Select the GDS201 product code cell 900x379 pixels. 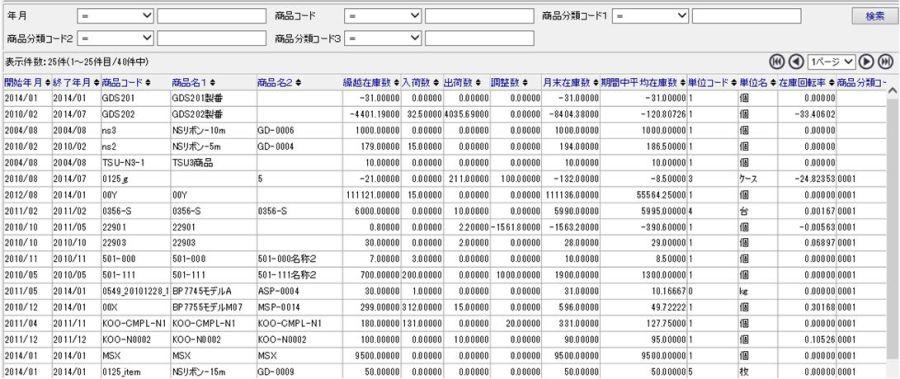(x=135, y=99)
